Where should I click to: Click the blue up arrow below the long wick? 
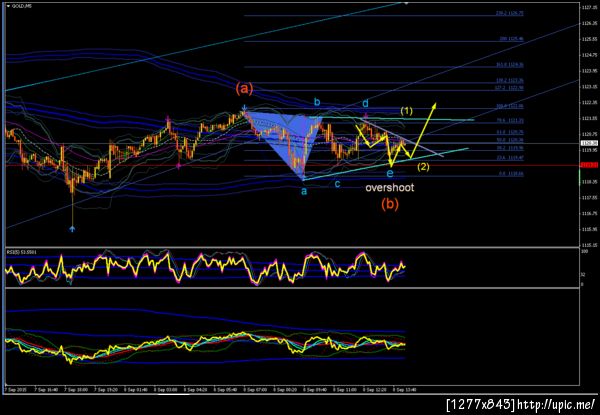click(x=72, y=229)
